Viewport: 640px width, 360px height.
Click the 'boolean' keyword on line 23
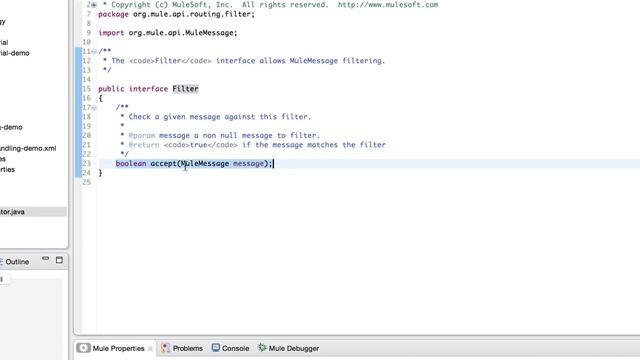coord(131,164)
